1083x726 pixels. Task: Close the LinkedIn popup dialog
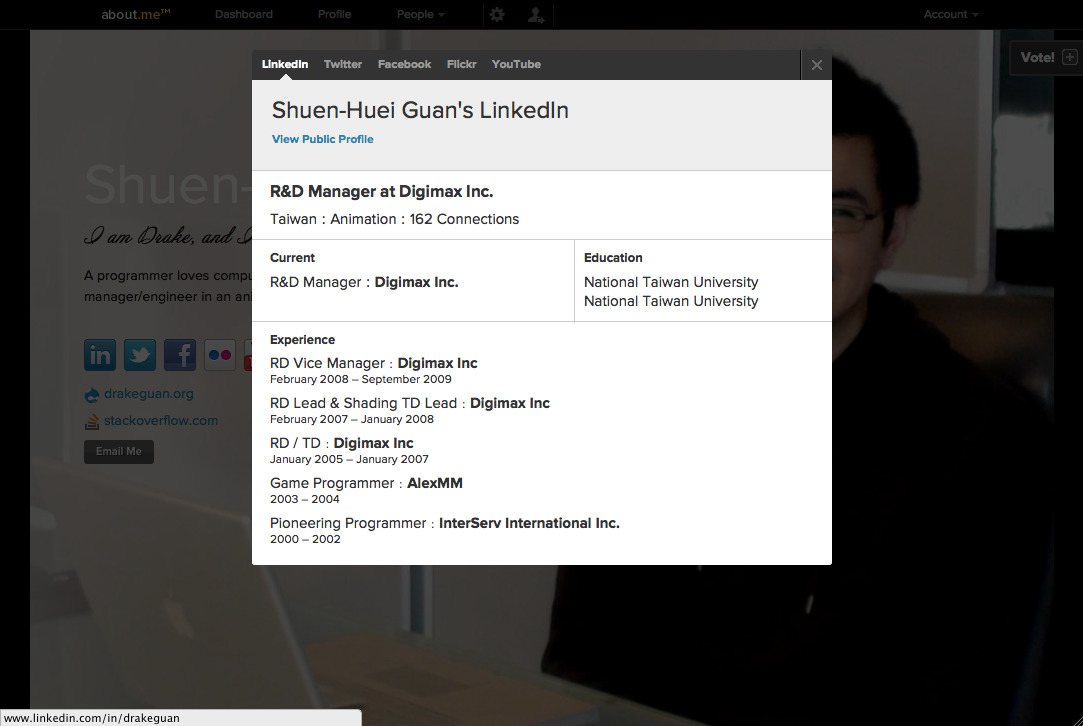tap(816, 65)
